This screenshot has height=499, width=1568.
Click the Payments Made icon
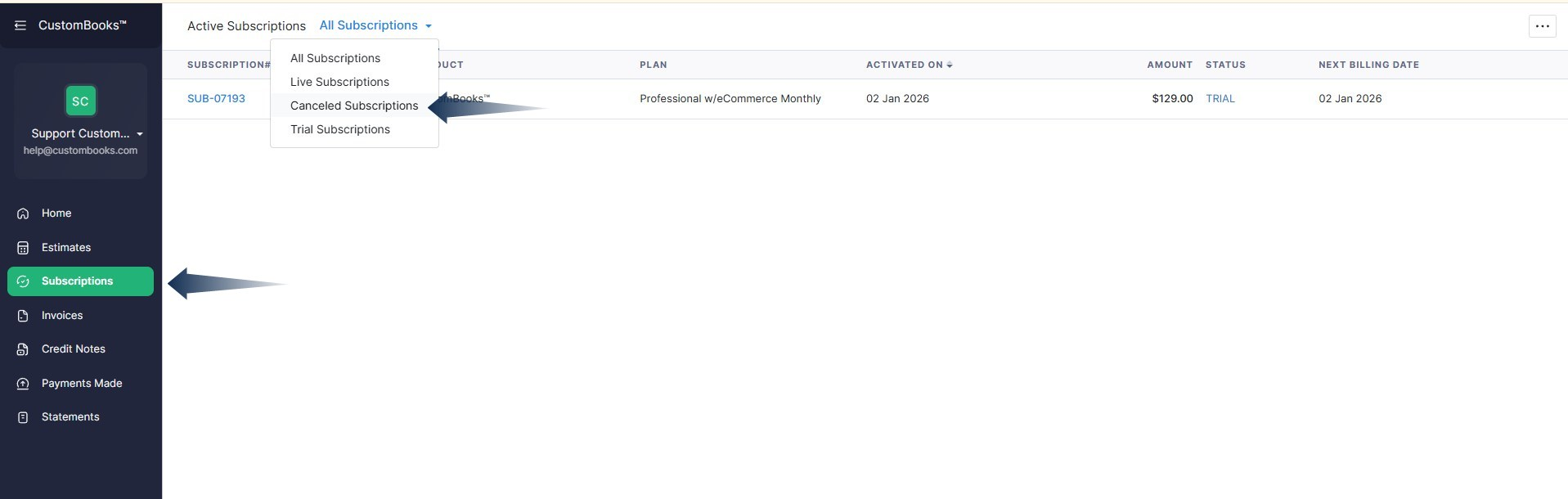[x=23, y=384]
